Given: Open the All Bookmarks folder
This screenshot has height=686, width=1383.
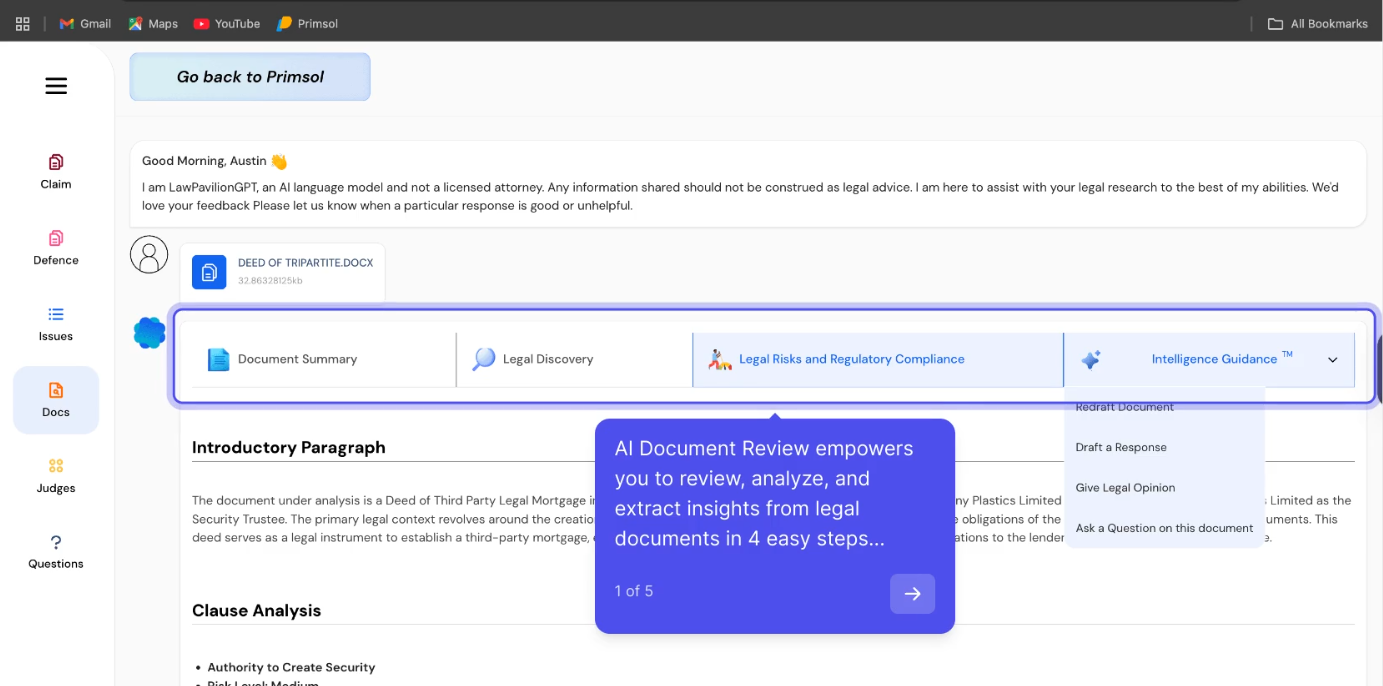Looking at the screenshot, I should (1318, 23).
